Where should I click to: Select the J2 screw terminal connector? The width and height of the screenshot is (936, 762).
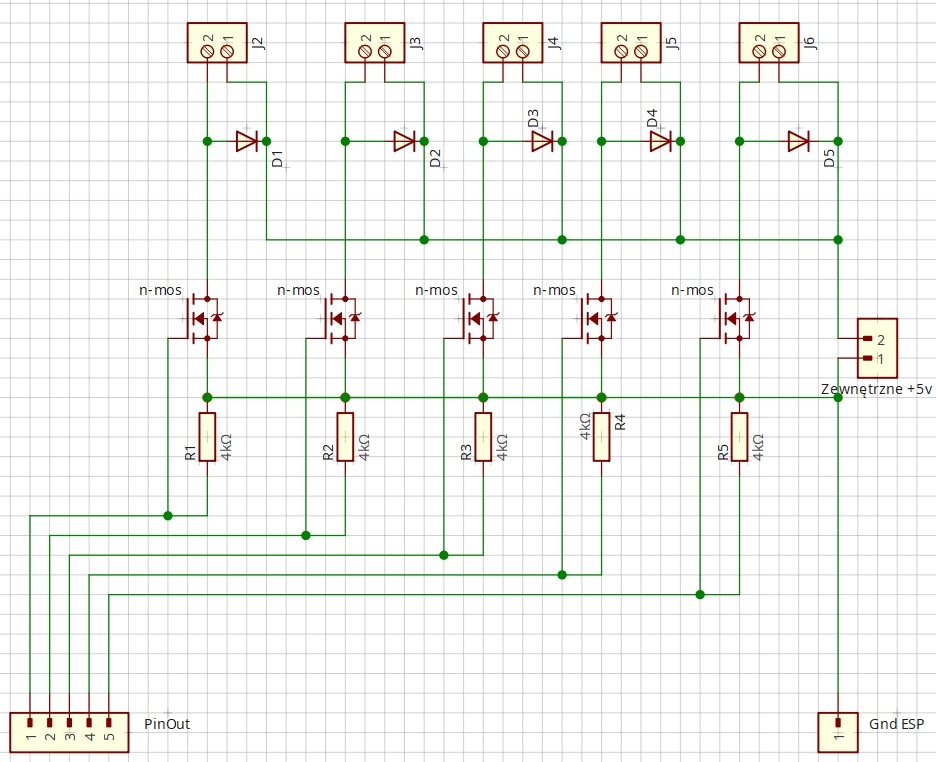pos(216,45)
